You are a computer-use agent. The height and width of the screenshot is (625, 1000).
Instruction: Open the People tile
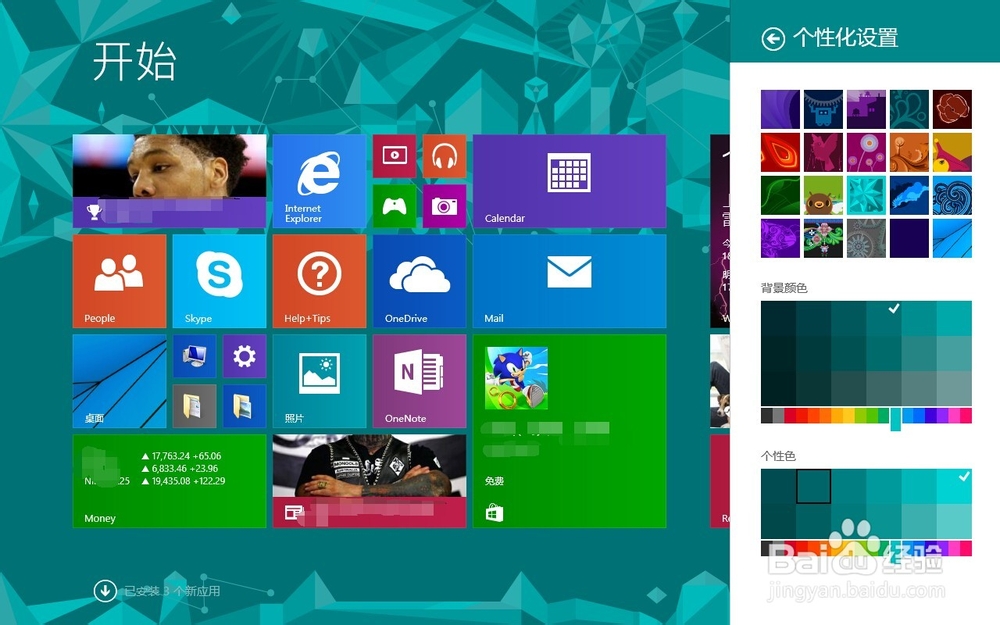click(118, 281)
